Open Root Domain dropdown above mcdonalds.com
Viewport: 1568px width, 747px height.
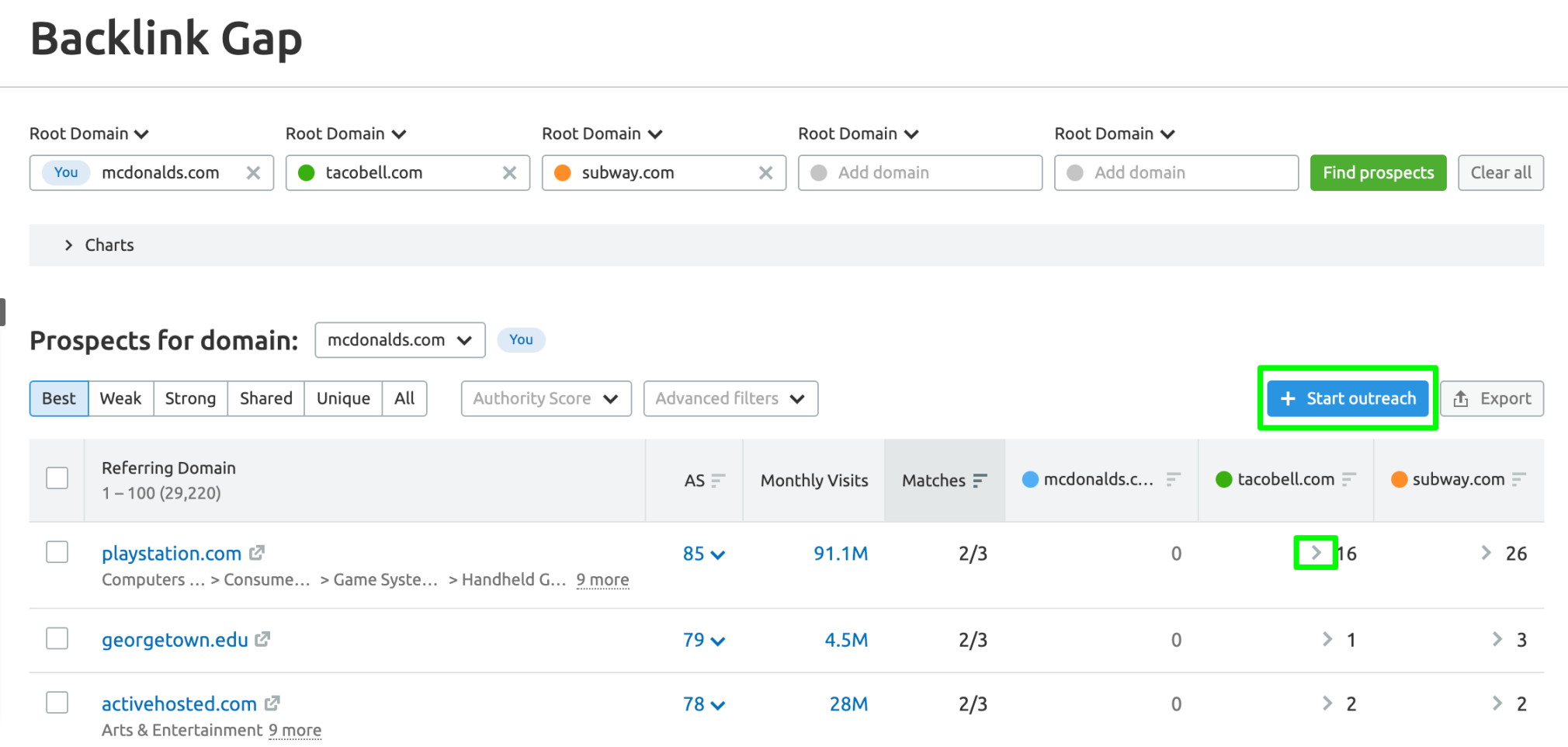89,134
